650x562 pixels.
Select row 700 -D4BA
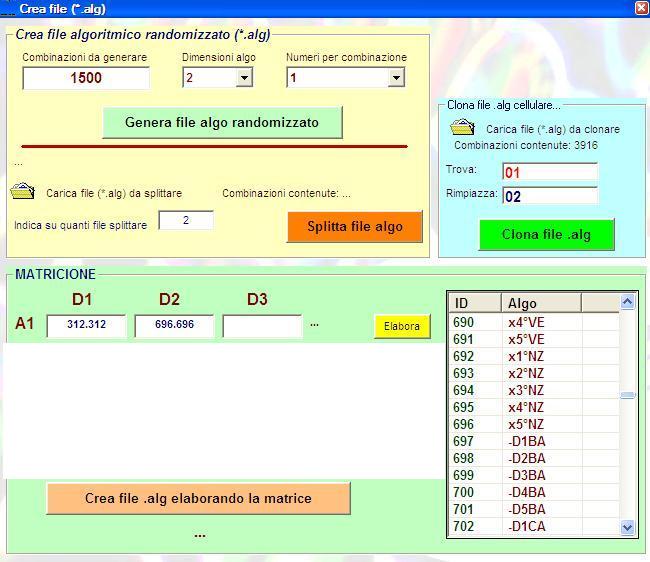pos(534,492)
